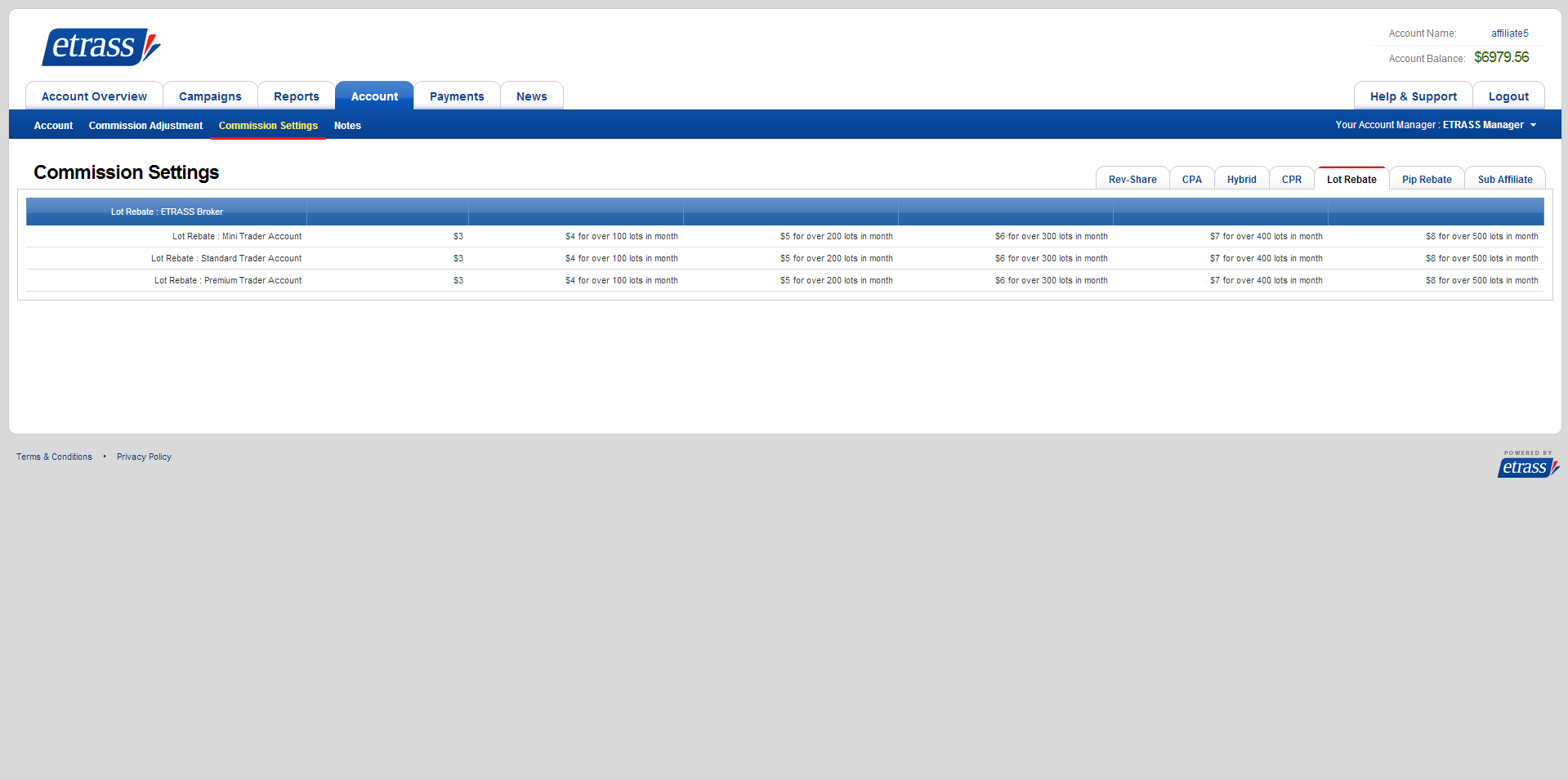Select the CPA commission tab
This screenshot has height=780, width=1568.
point(1191,180)
